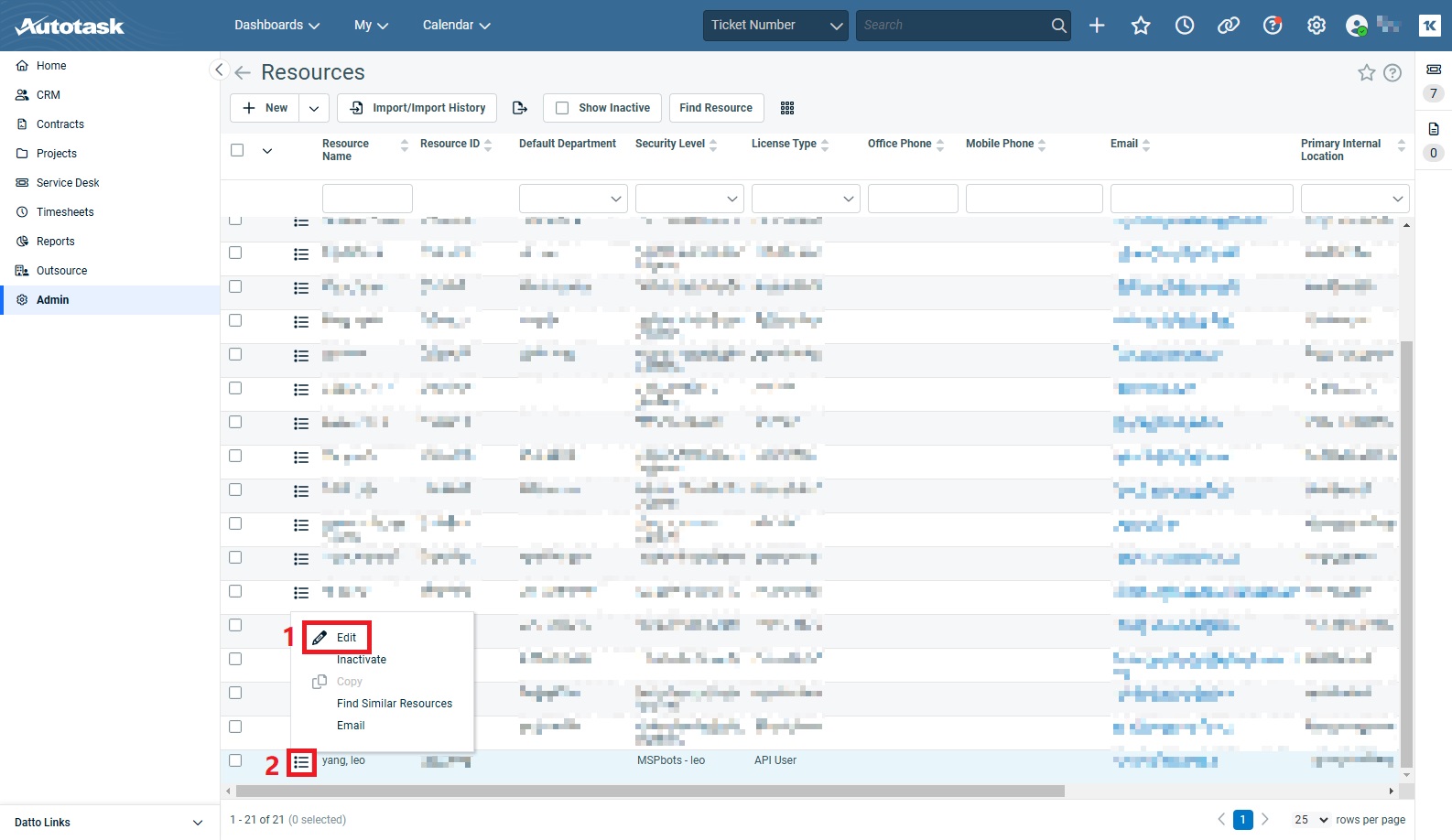This screenshot has width=1452, height=840.
Task: Expand the New button dropdown arrow
Action: pos(313,108)
